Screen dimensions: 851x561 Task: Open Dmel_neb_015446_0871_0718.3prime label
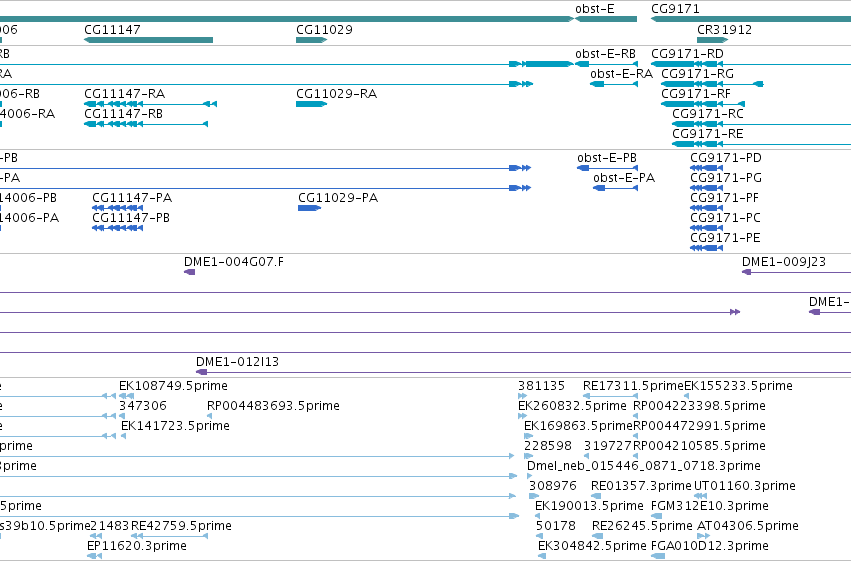click(x=644, y=466)
